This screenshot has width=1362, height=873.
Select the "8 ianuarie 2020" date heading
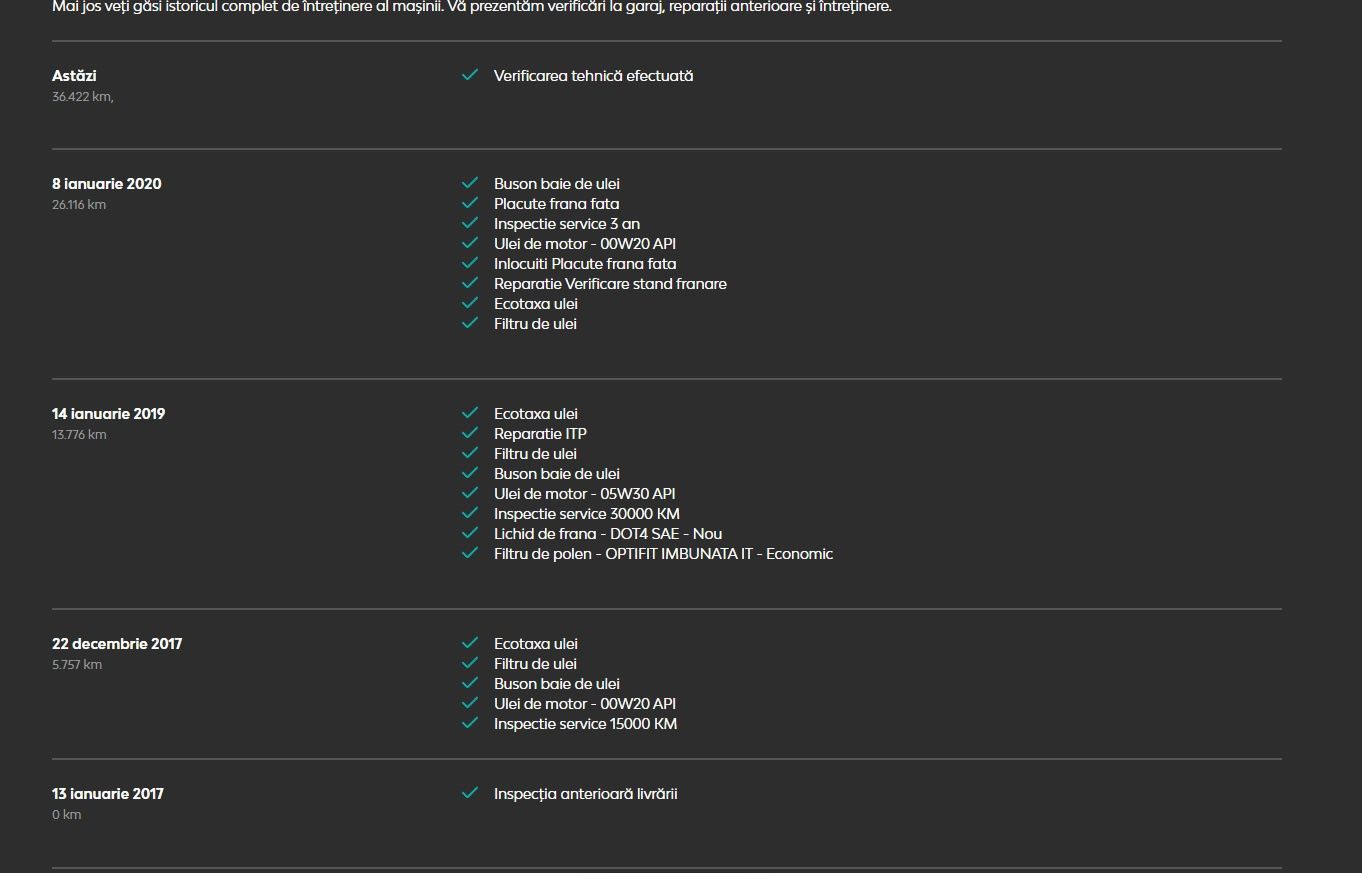107,184
